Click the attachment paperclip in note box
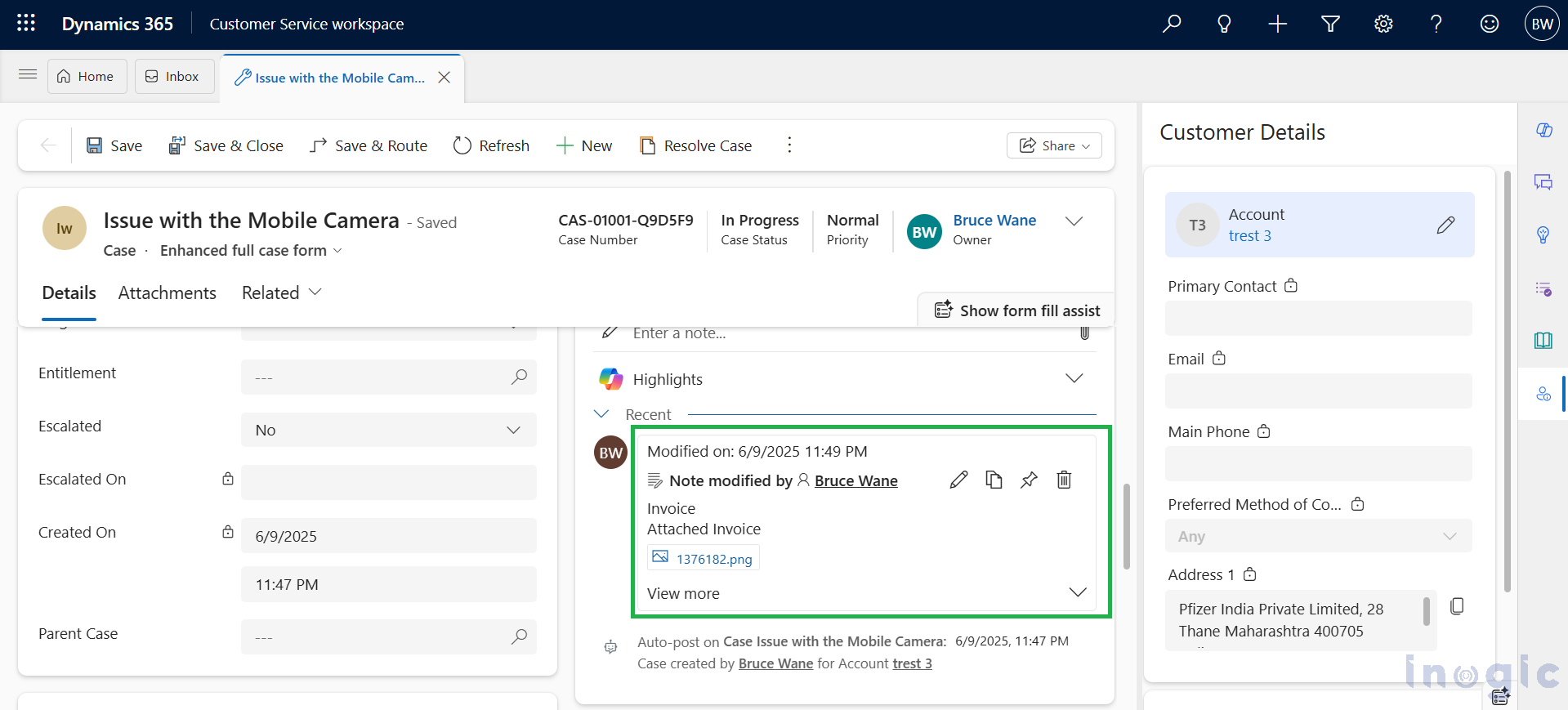 (1084, 333)
